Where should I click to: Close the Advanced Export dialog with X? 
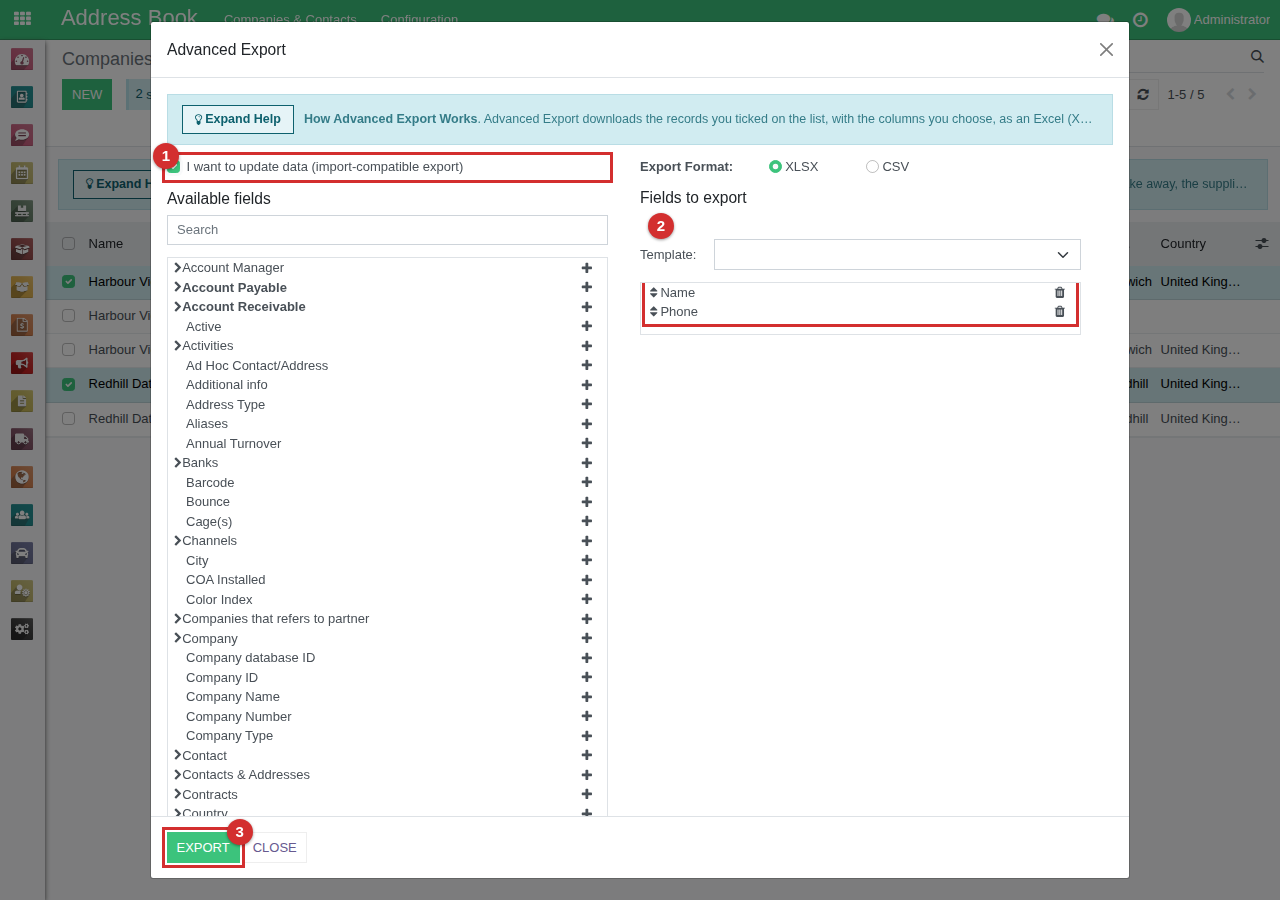tap(1106, 49)
